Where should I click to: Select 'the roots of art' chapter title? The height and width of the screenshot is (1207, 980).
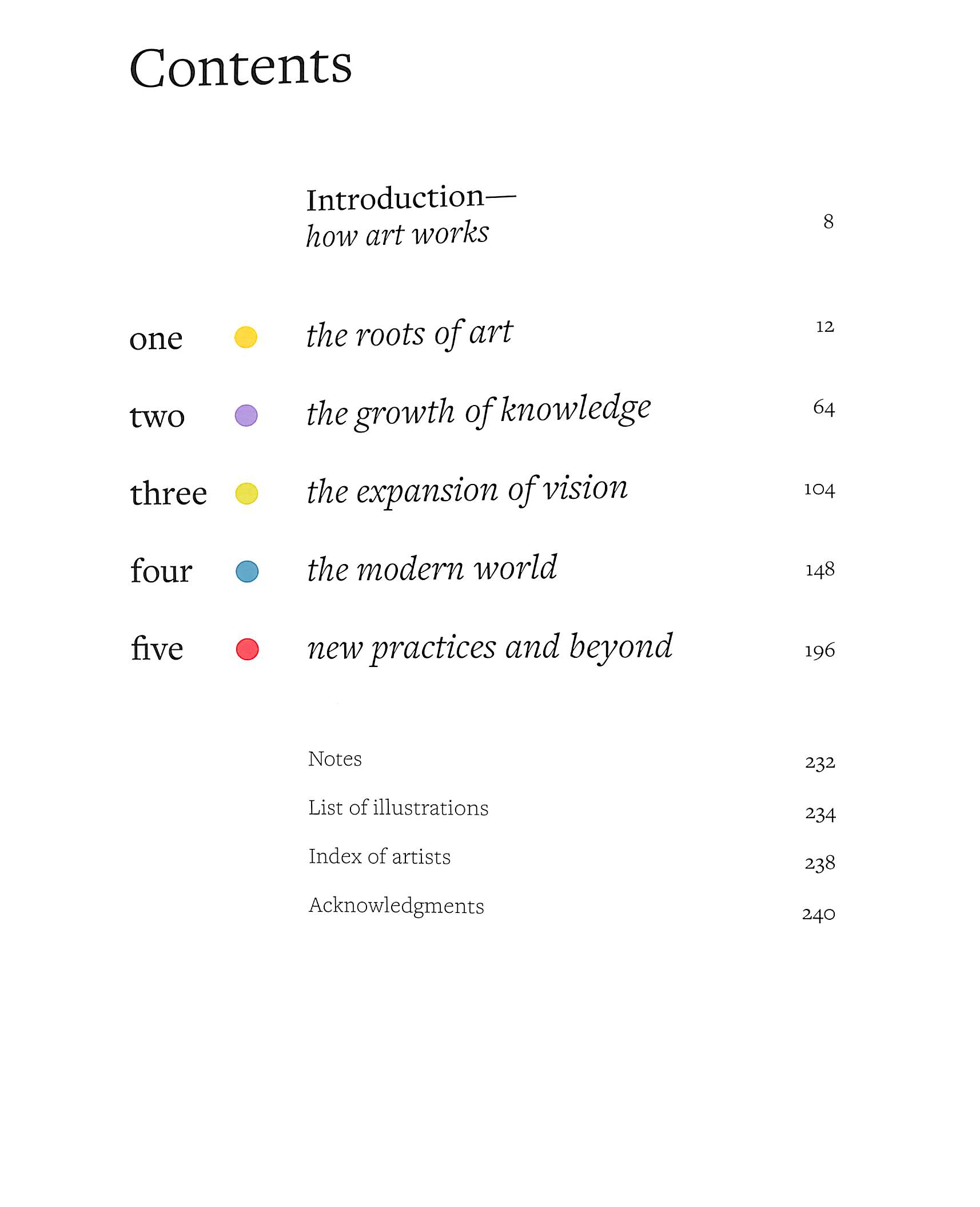(x=409, y=333)
